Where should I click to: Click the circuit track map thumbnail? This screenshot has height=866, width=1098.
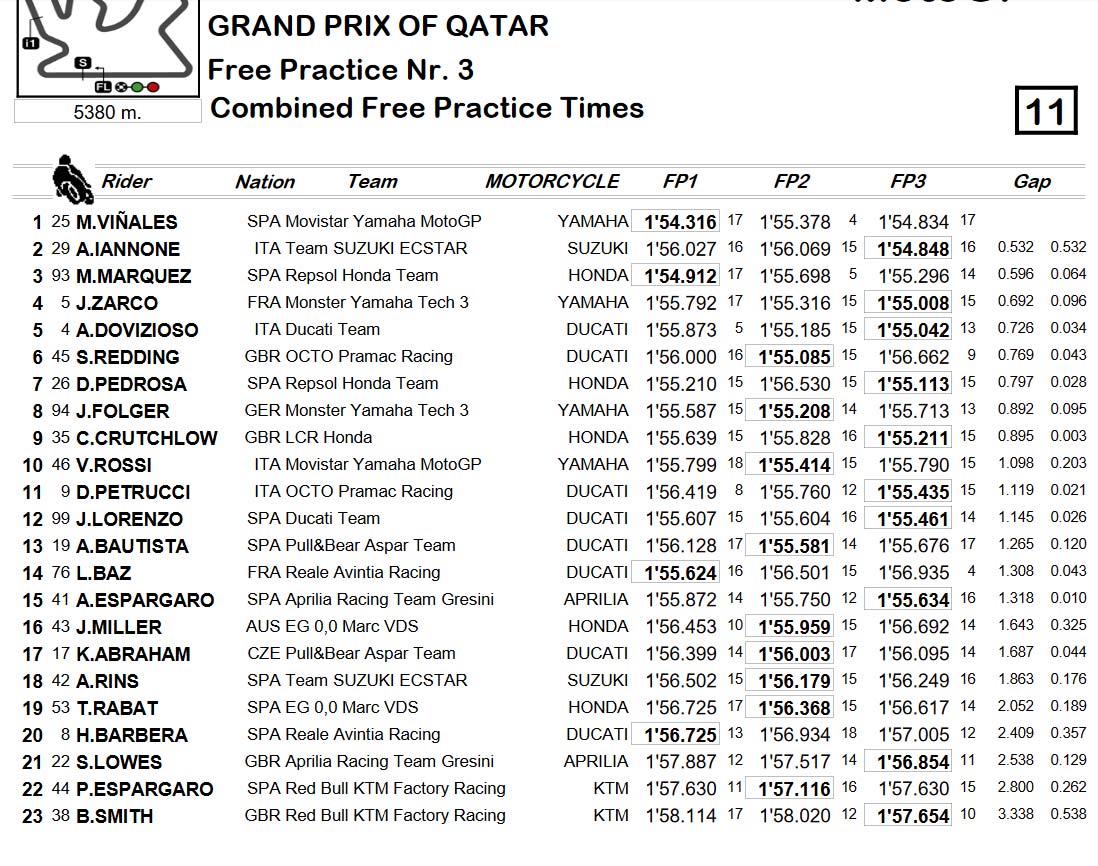pos(108,48)
